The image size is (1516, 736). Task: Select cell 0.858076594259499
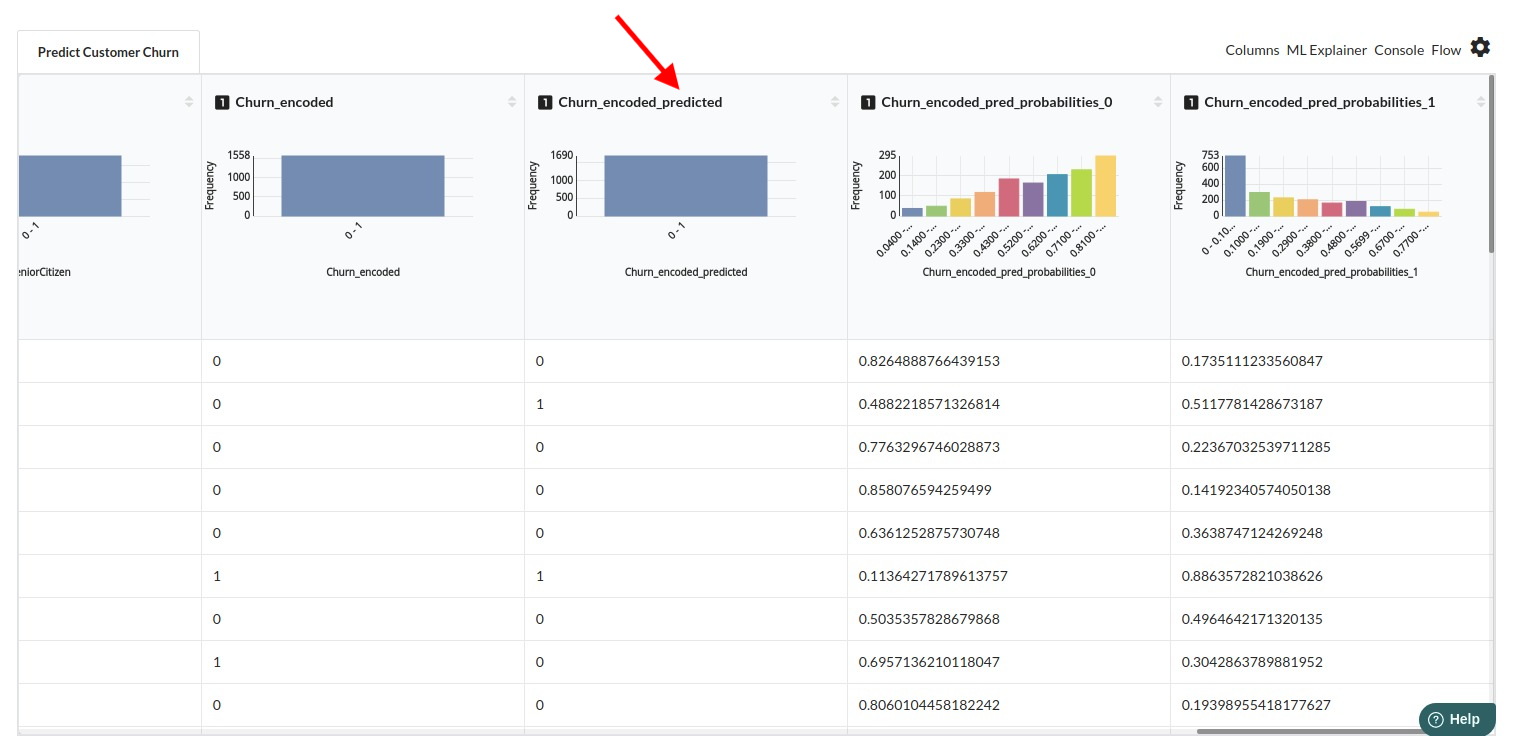coord(1008,490)
